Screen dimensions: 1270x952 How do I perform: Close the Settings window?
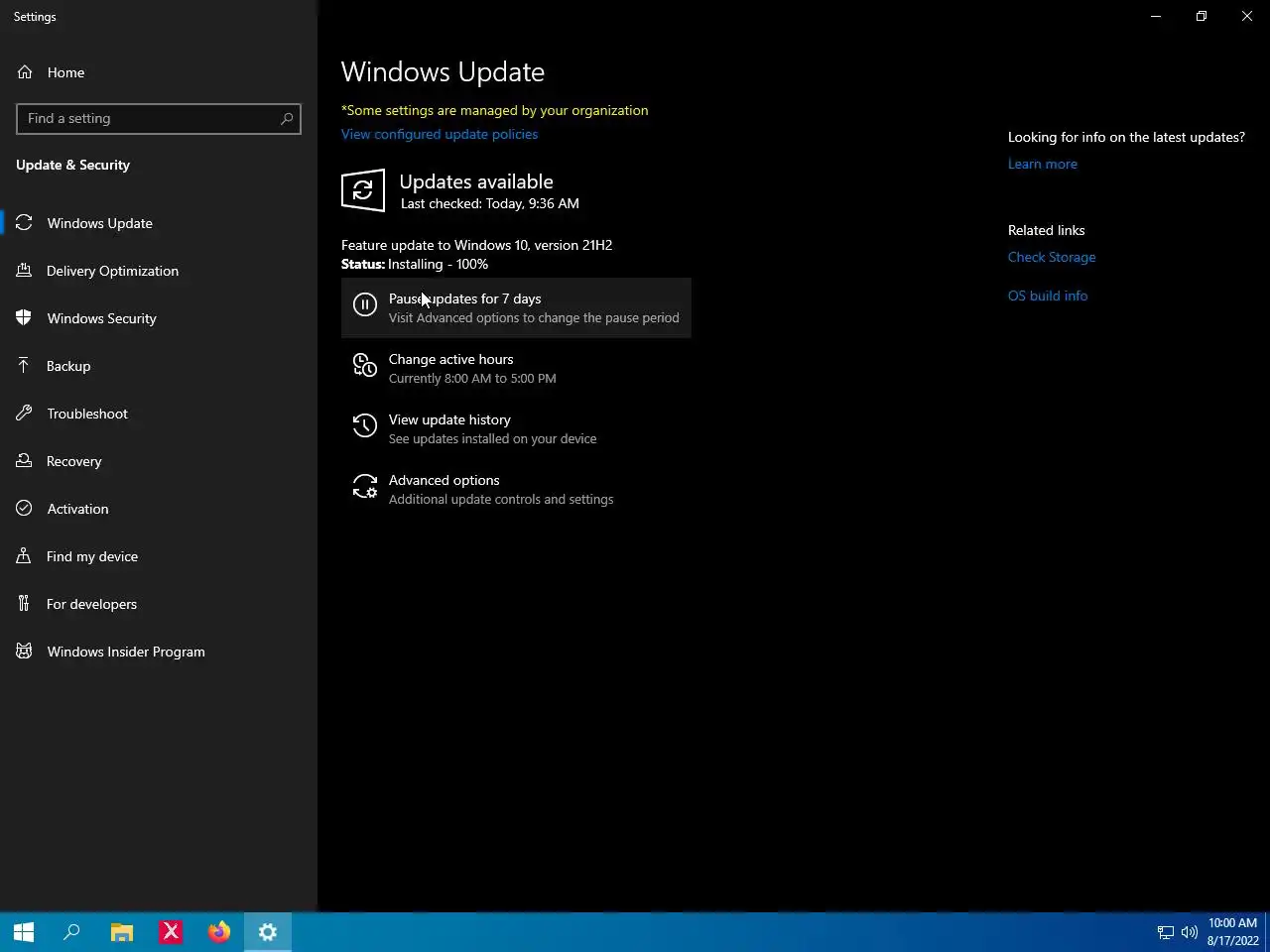[1247, 16]
